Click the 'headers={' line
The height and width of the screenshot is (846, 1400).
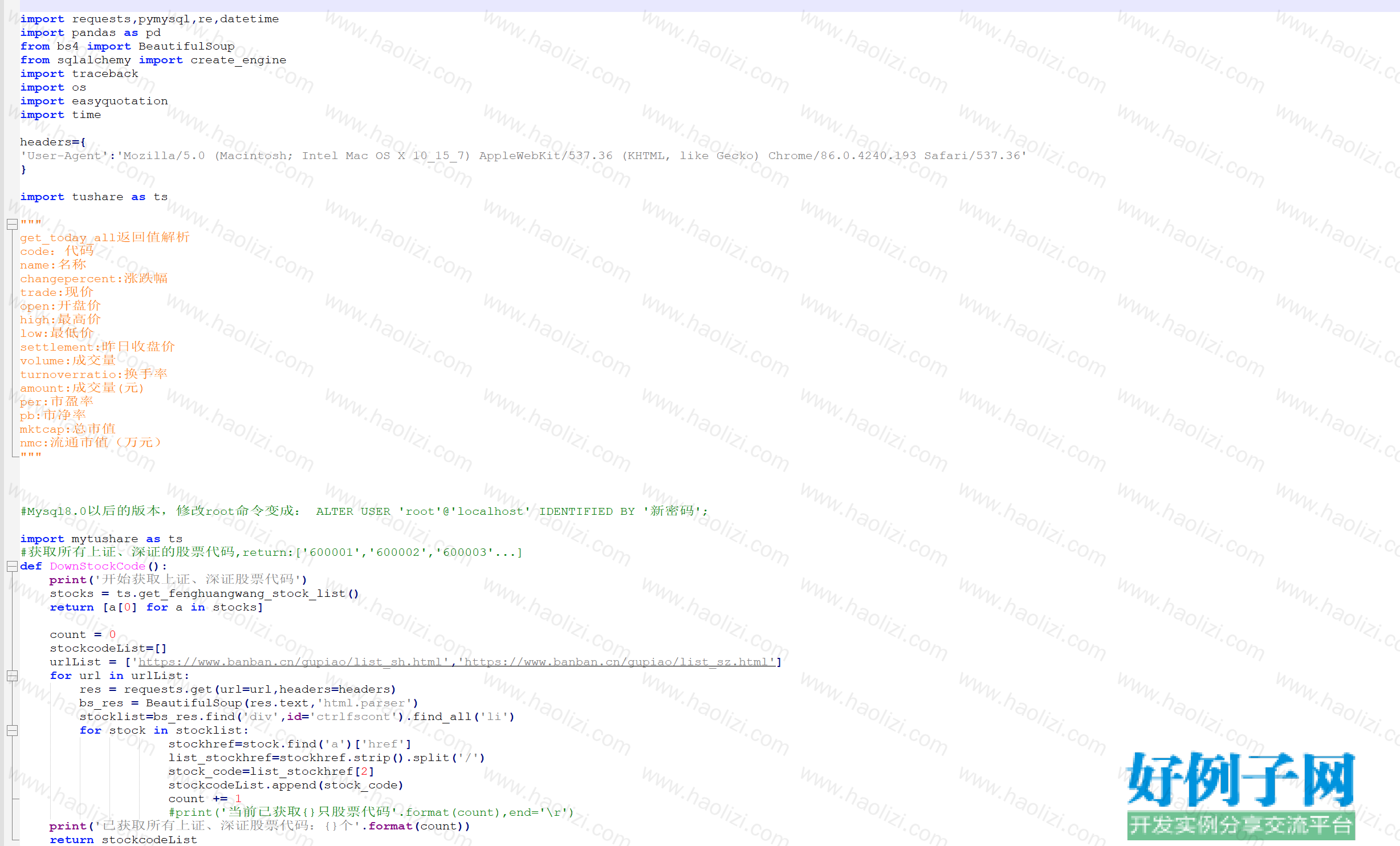click(53, 142)
